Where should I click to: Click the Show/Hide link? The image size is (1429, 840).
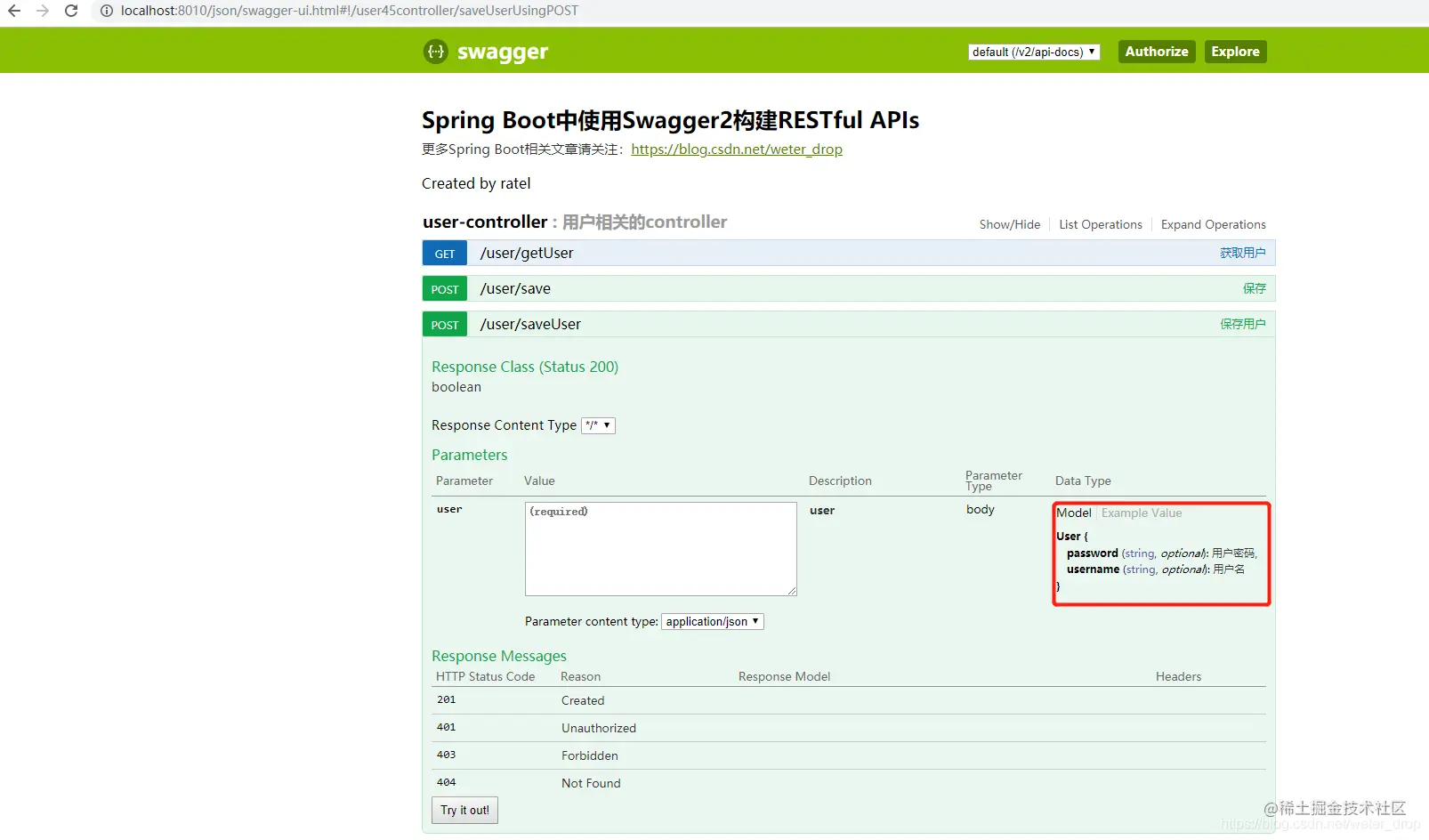pos(1010,224)
